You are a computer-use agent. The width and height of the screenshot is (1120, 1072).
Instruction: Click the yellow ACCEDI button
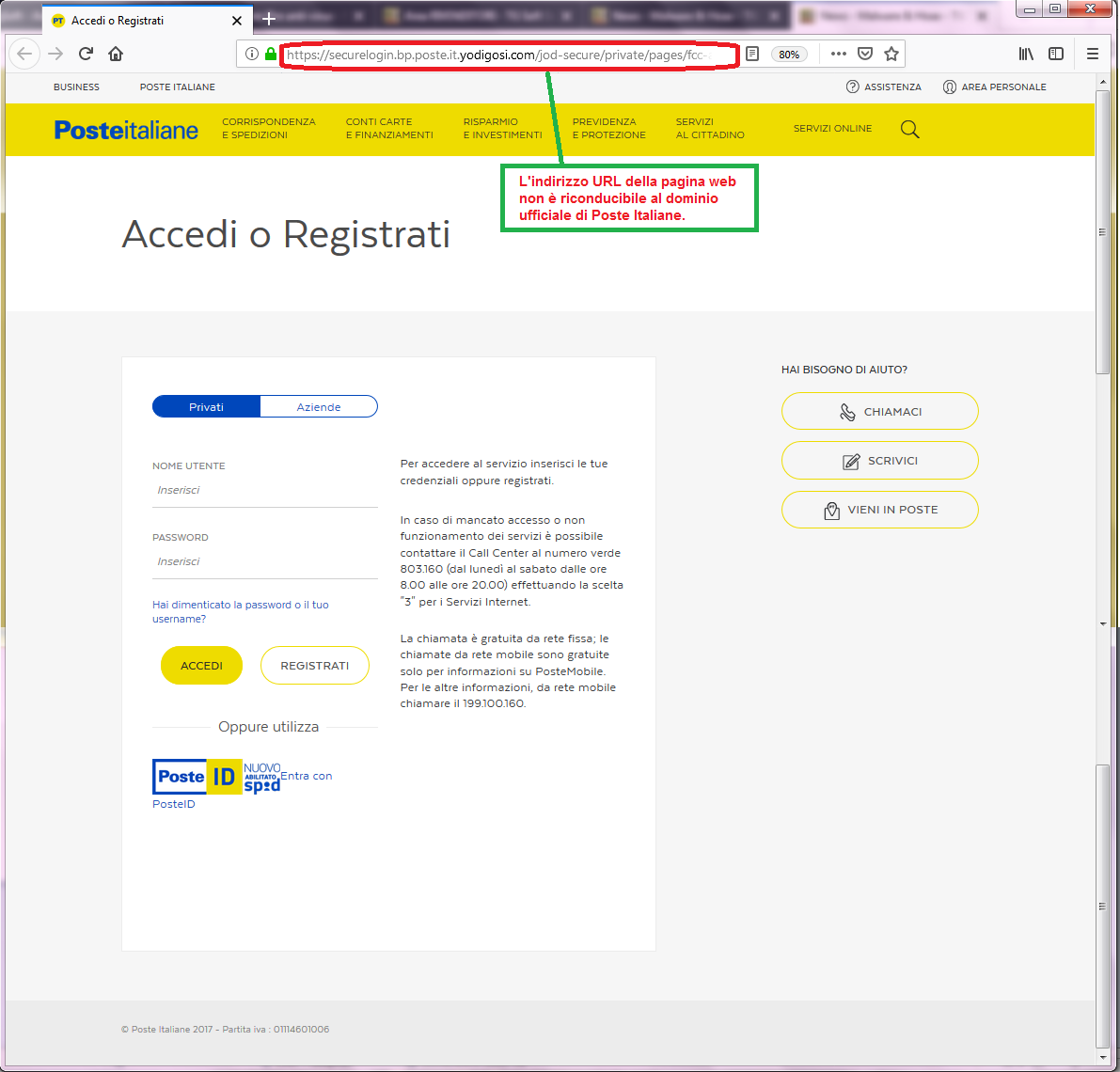(201, 666)
